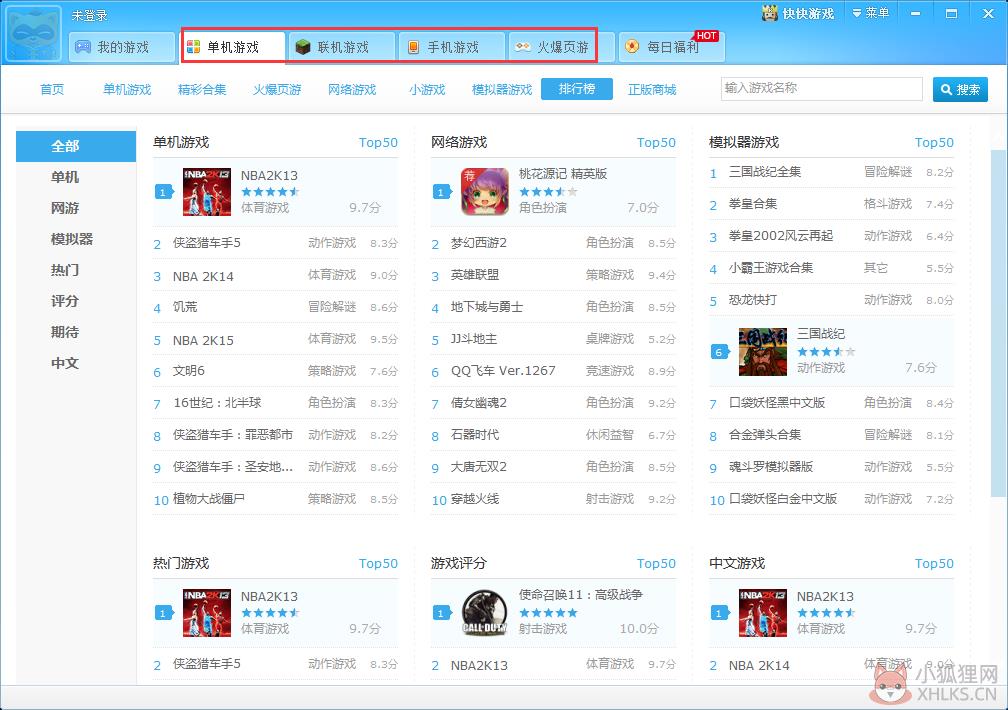Viewport: 1008px width, 710px height.
Task: Select 火爆页游 in the navigation bar
Action: (277, 89)
